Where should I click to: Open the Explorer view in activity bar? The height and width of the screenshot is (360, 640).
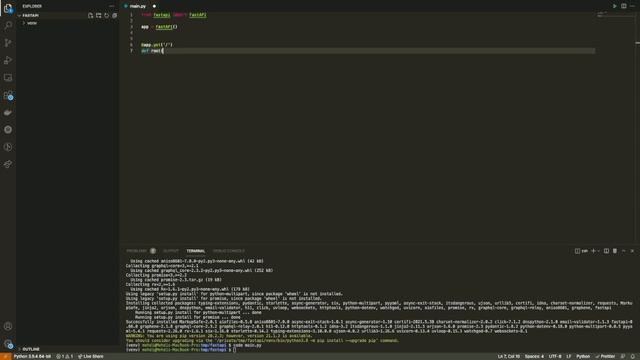(8, 8)
